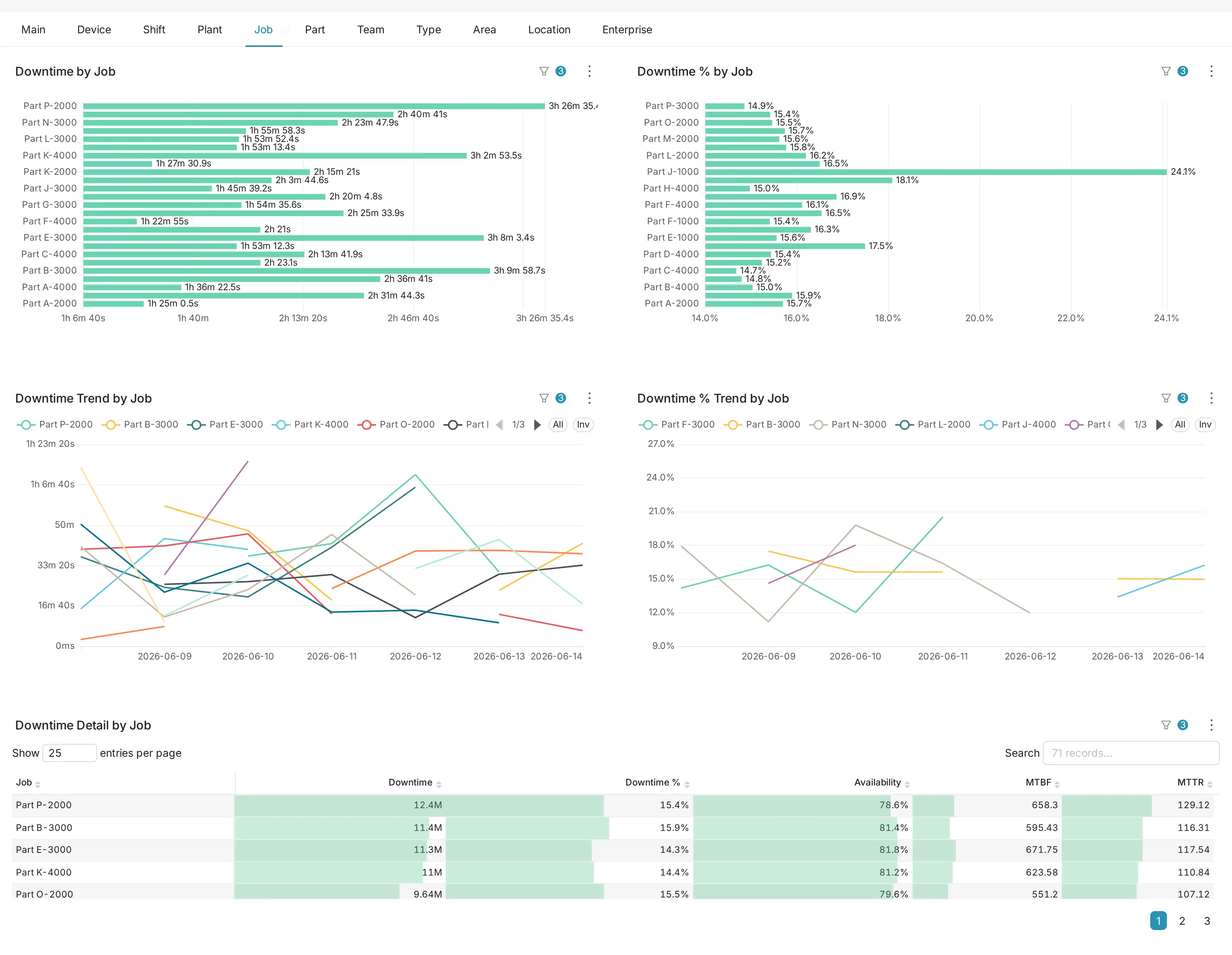Screen dimensions: 1232x955
Task: Focus the table Search field
Action: [1131, 753]
